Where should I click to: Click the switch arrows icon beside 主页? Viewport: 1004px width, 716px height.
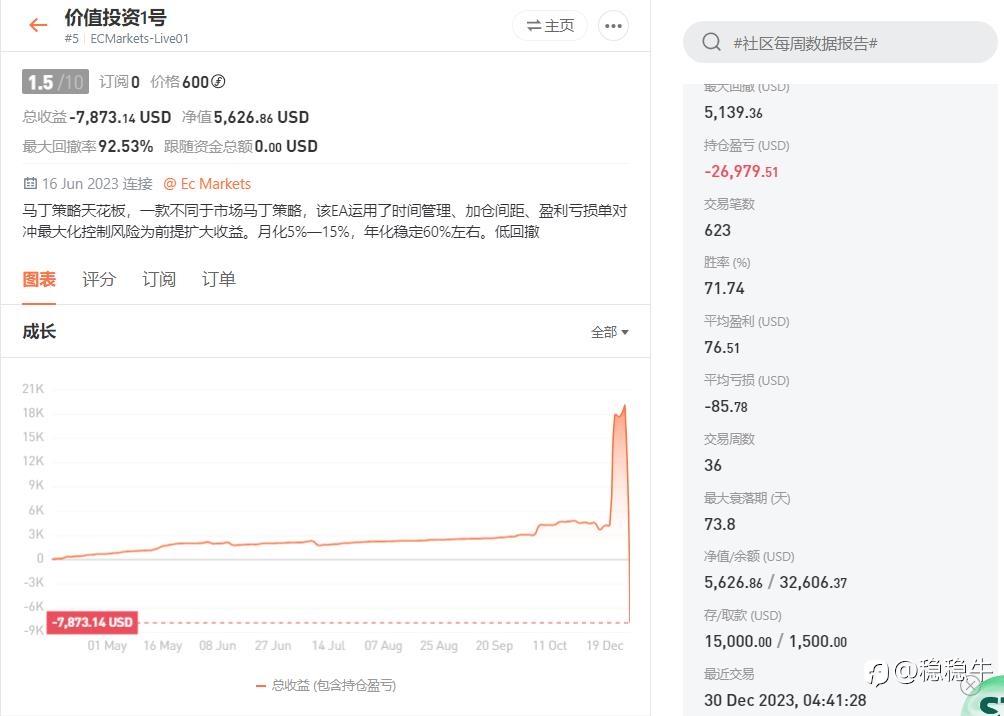click(533, 26)
